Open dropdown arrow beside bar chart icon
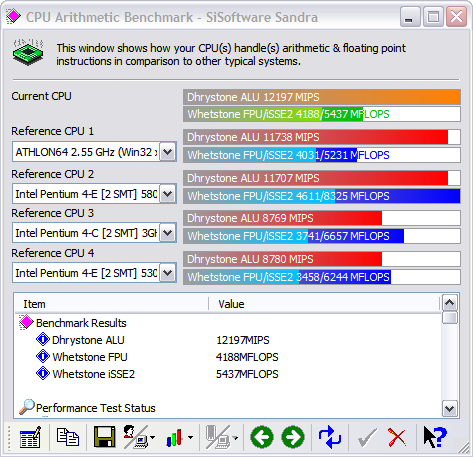This screenshot has height=457, width=473. (190, 437)
